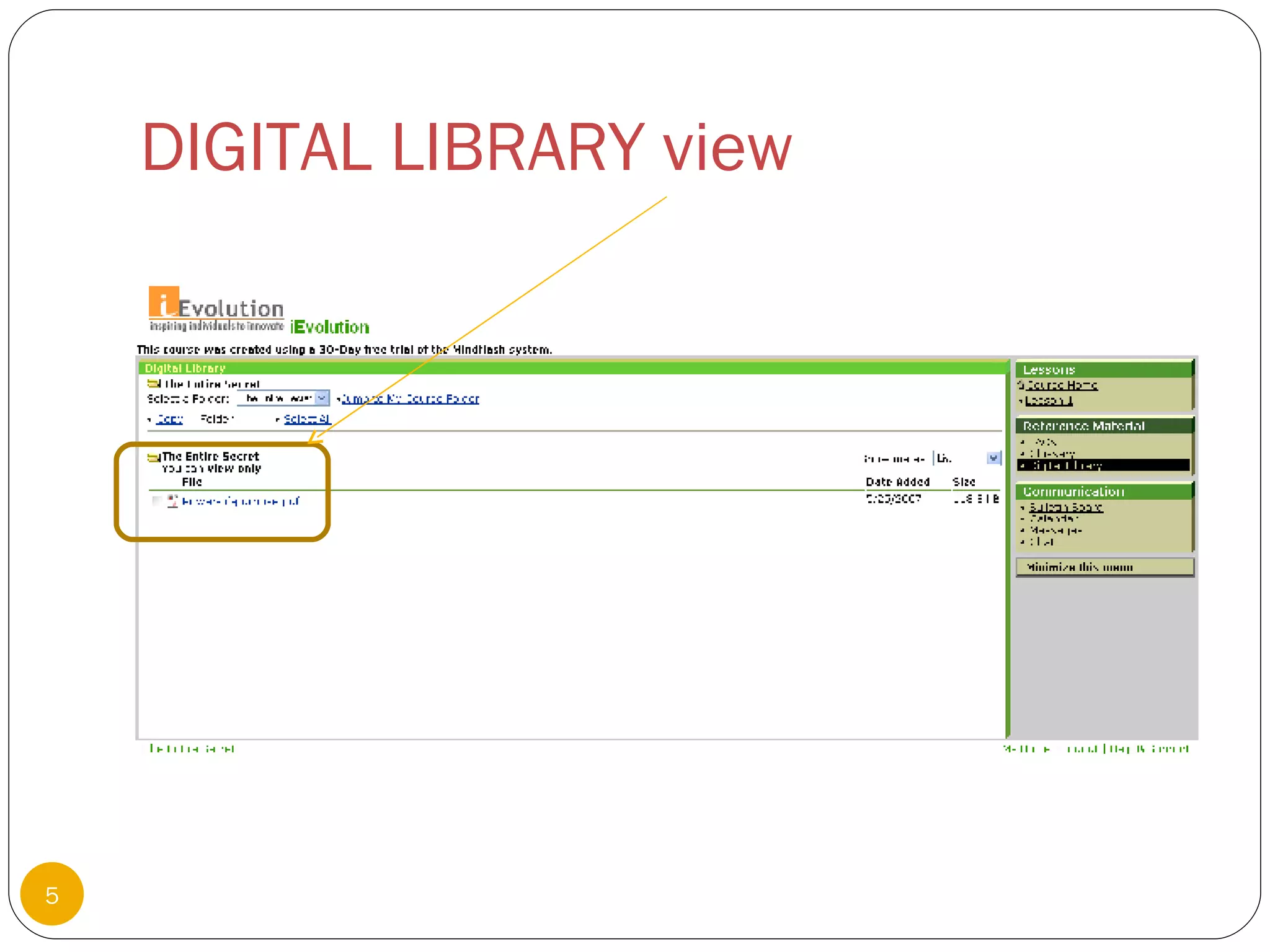Click the home icon beside Course Home
The width and height of the screenshot is (1270, 952).
pyautogui.click(x=1021, y=385)
